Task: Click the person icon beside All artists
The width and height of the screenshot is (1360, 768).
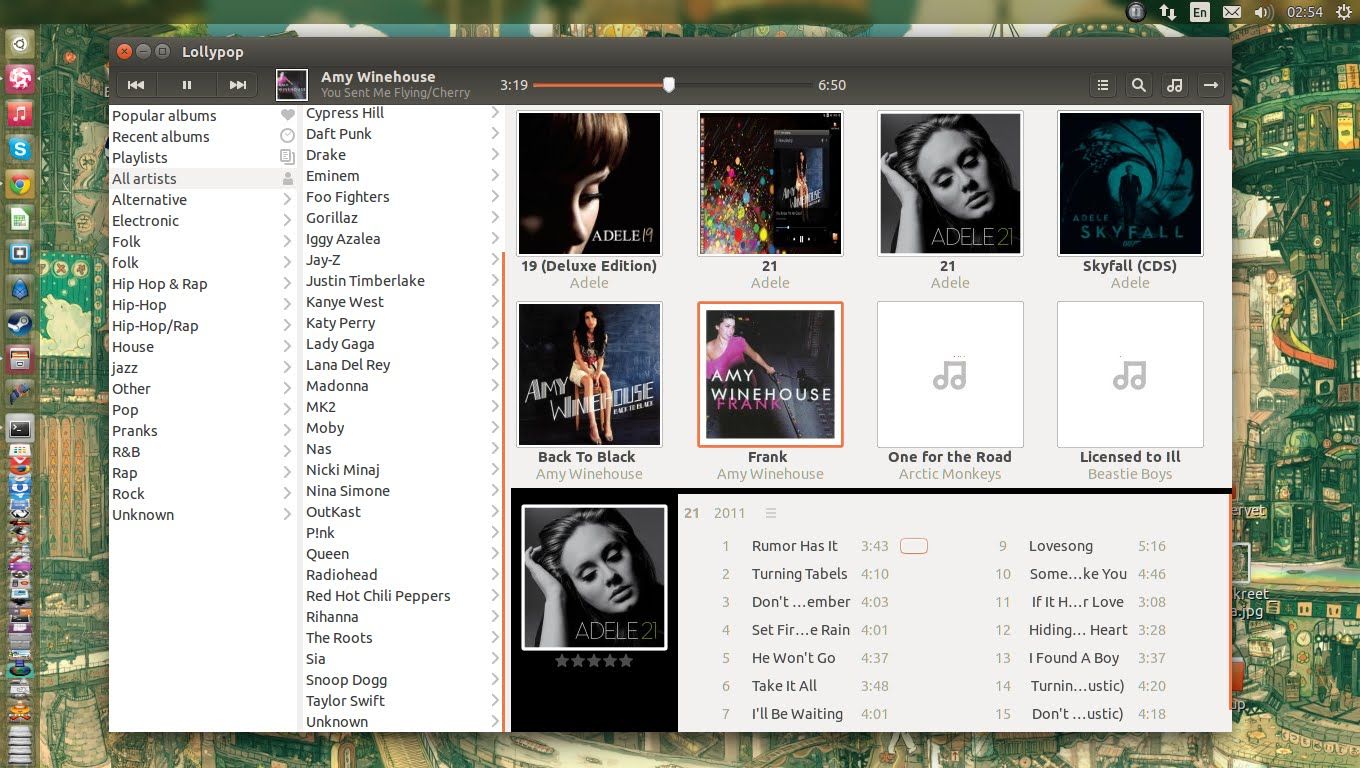Action: pos(288,179)
